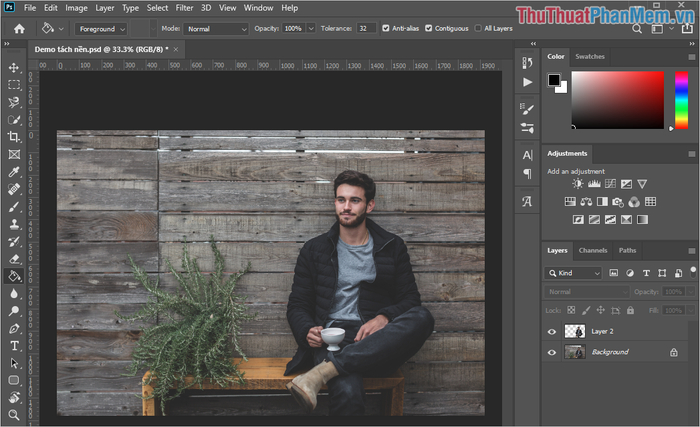Open the Image menu
Image resolution: width=700 pixels, height=427 pixels.
coord(76,8)
